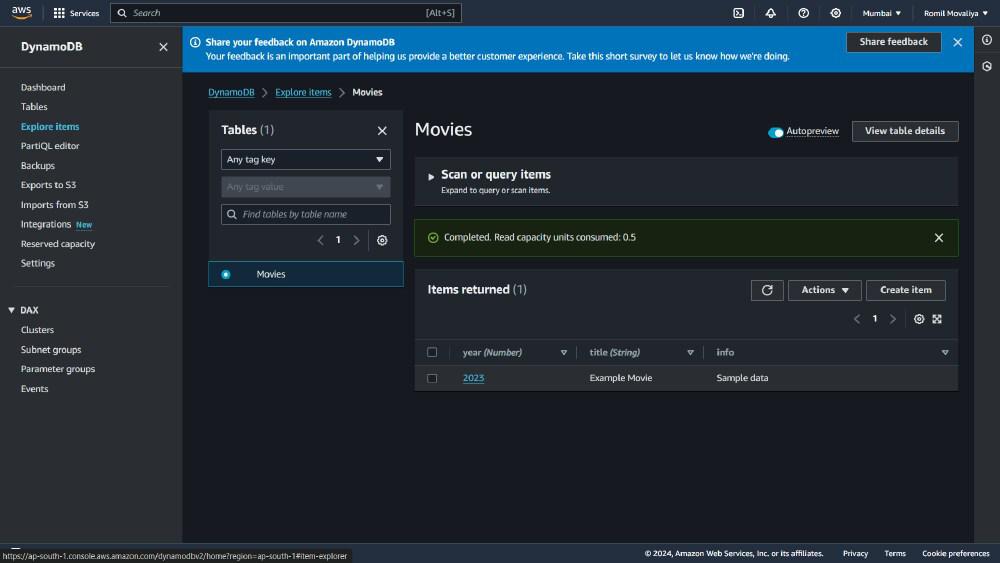The image size is (1000, 563).
Task: Open Imports from S3 in sidebar
Action: (54, 205)
